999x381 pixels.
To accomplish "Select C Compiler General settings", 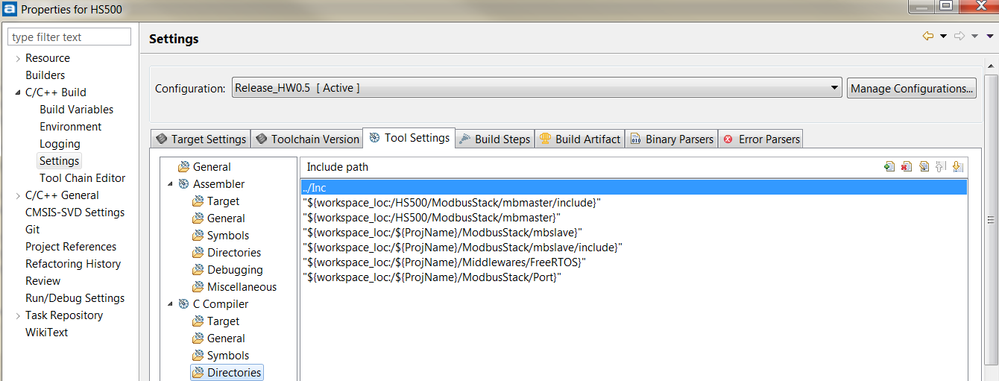I will pyautogui.click(x=219, y=339).
